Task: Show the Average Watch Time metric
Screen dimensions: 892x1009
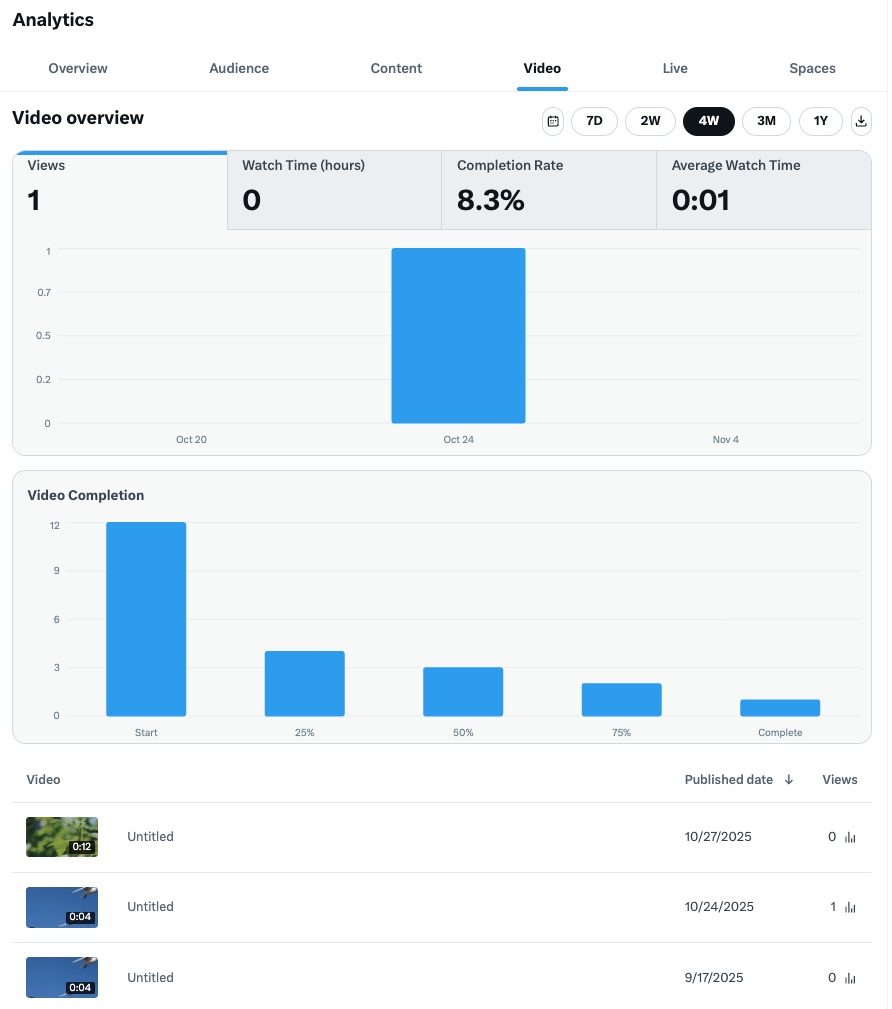Action: (x=763, y=189)
